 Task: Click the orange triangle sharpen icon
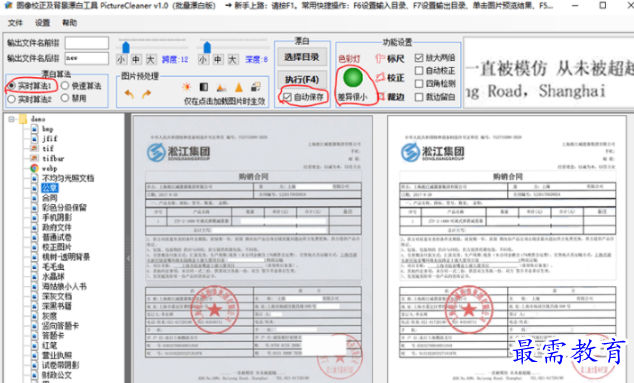[x=239, y=87]
